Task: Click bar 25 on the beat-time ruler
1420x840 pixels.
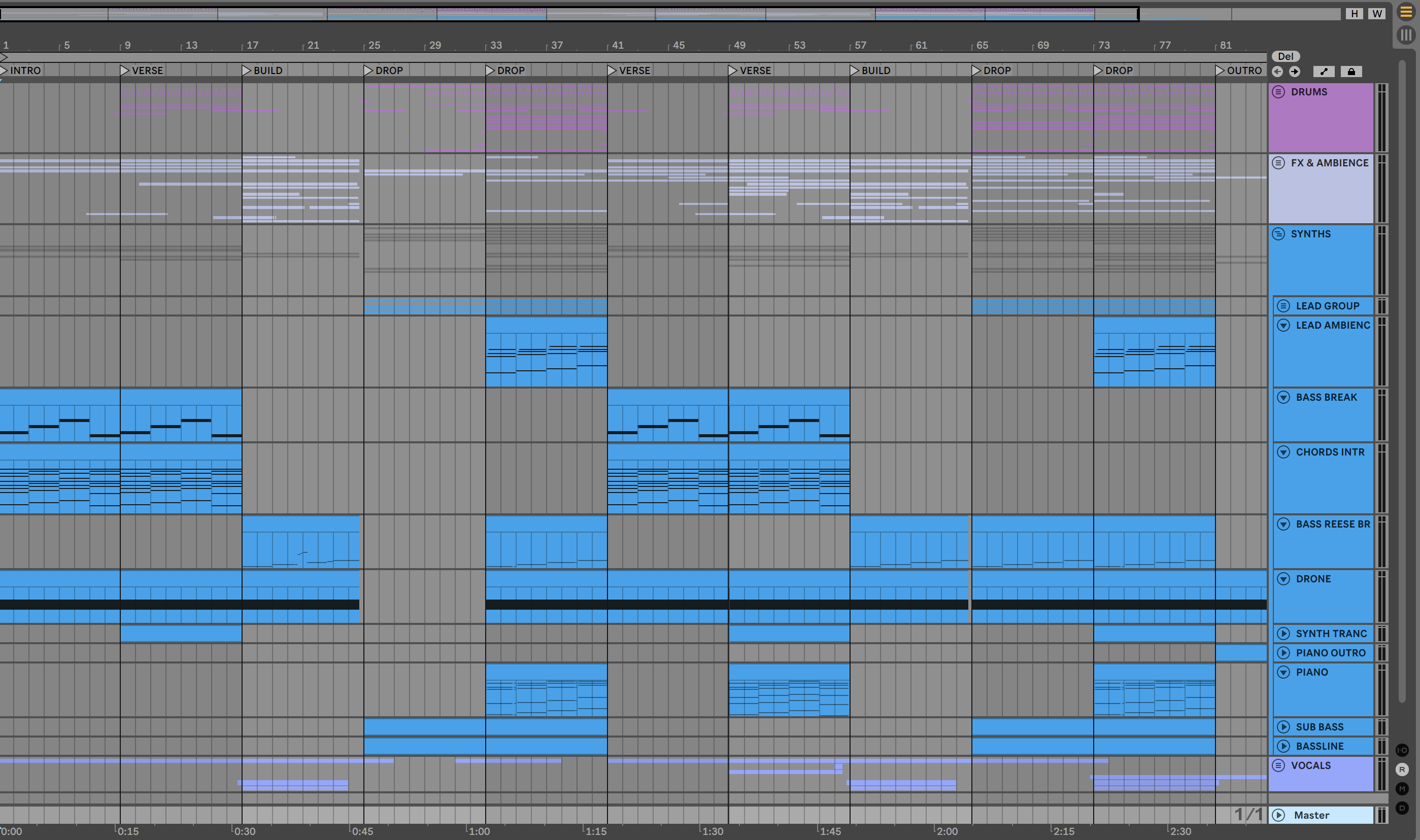Action: [374, 45]
